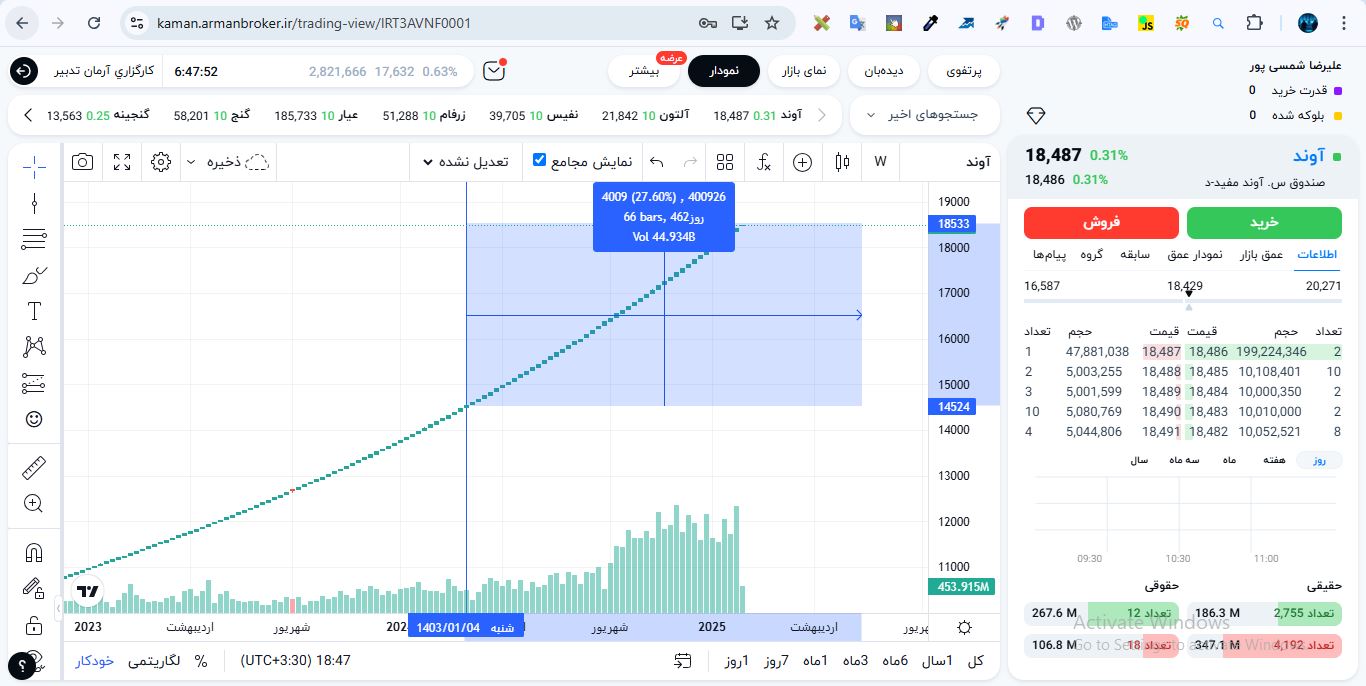This screenshot has width=1366, height=686.
Task: Click the red 'فروش' sell button
Action: pyautogui.click(x=1102, y=222)
